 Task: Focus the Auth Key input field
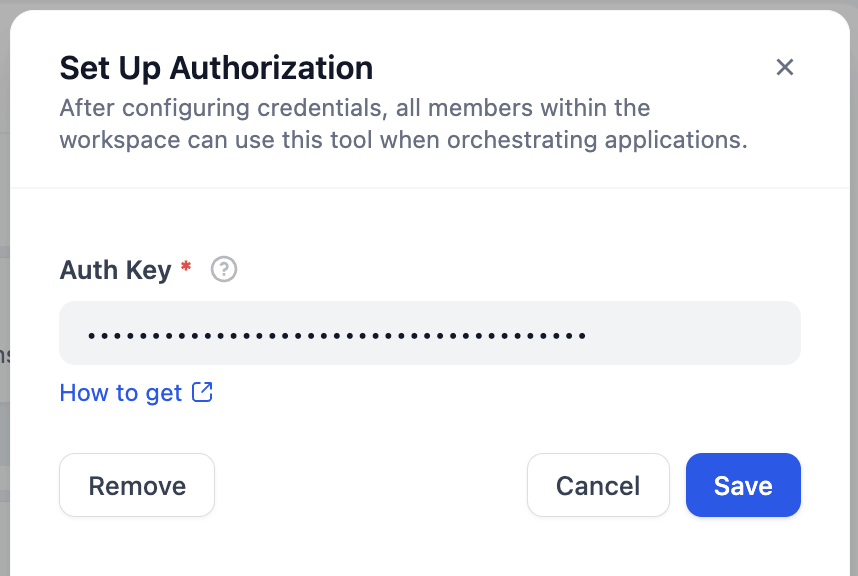pyautogui.click(x=430, y=333)
